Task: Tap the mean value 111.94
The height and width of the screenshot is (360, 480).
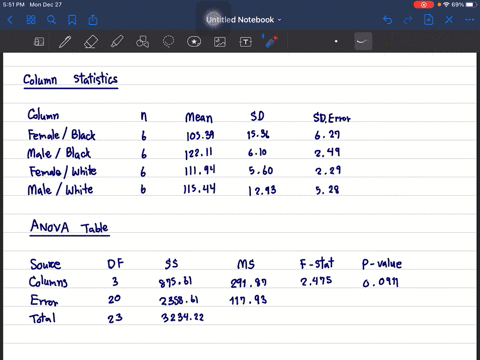Action: pyautogui.click(x=200, y=171)
